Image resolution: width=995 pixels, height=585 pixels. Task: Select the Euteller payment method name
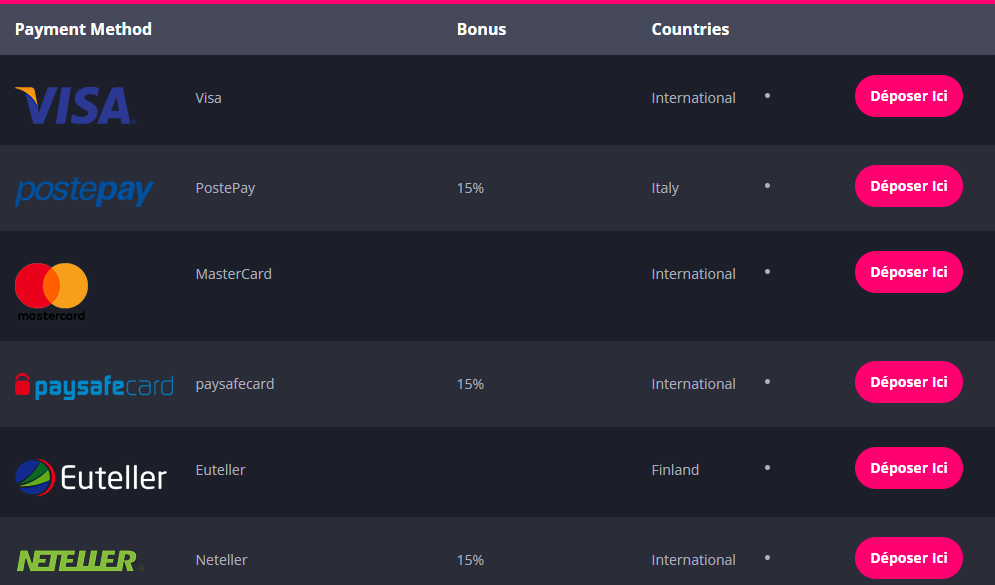(x=220, y=470)
